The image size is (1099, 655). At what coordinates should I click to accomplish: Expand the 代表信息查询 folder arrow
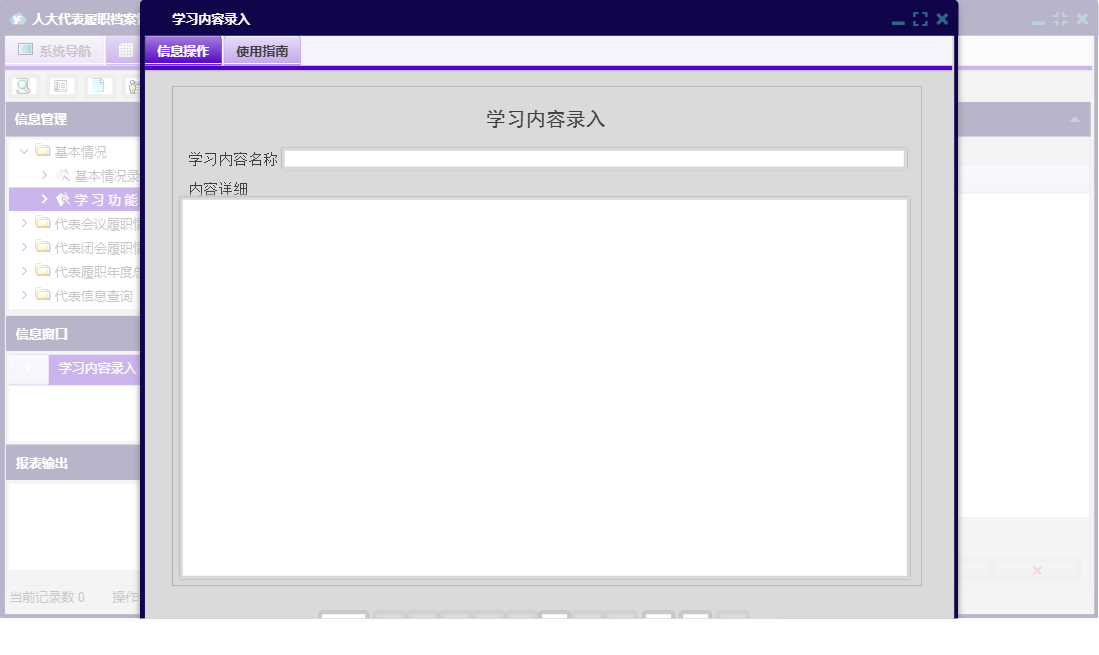[24, 295]
